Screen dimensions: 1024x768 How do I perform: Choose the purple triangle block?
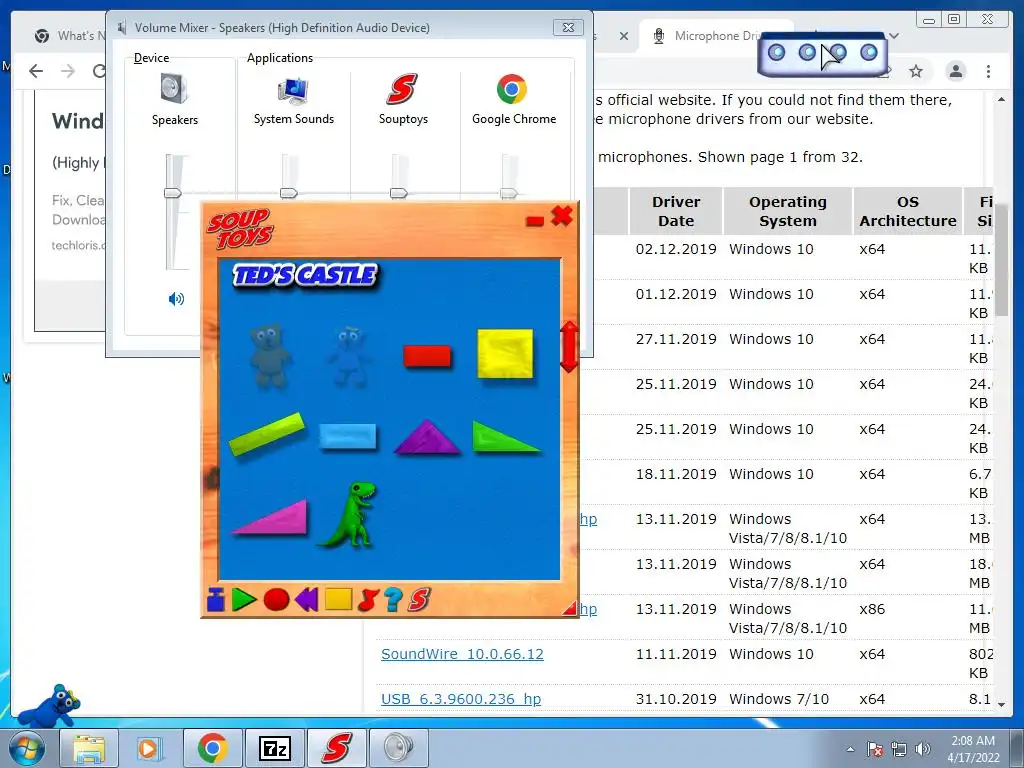427,437
